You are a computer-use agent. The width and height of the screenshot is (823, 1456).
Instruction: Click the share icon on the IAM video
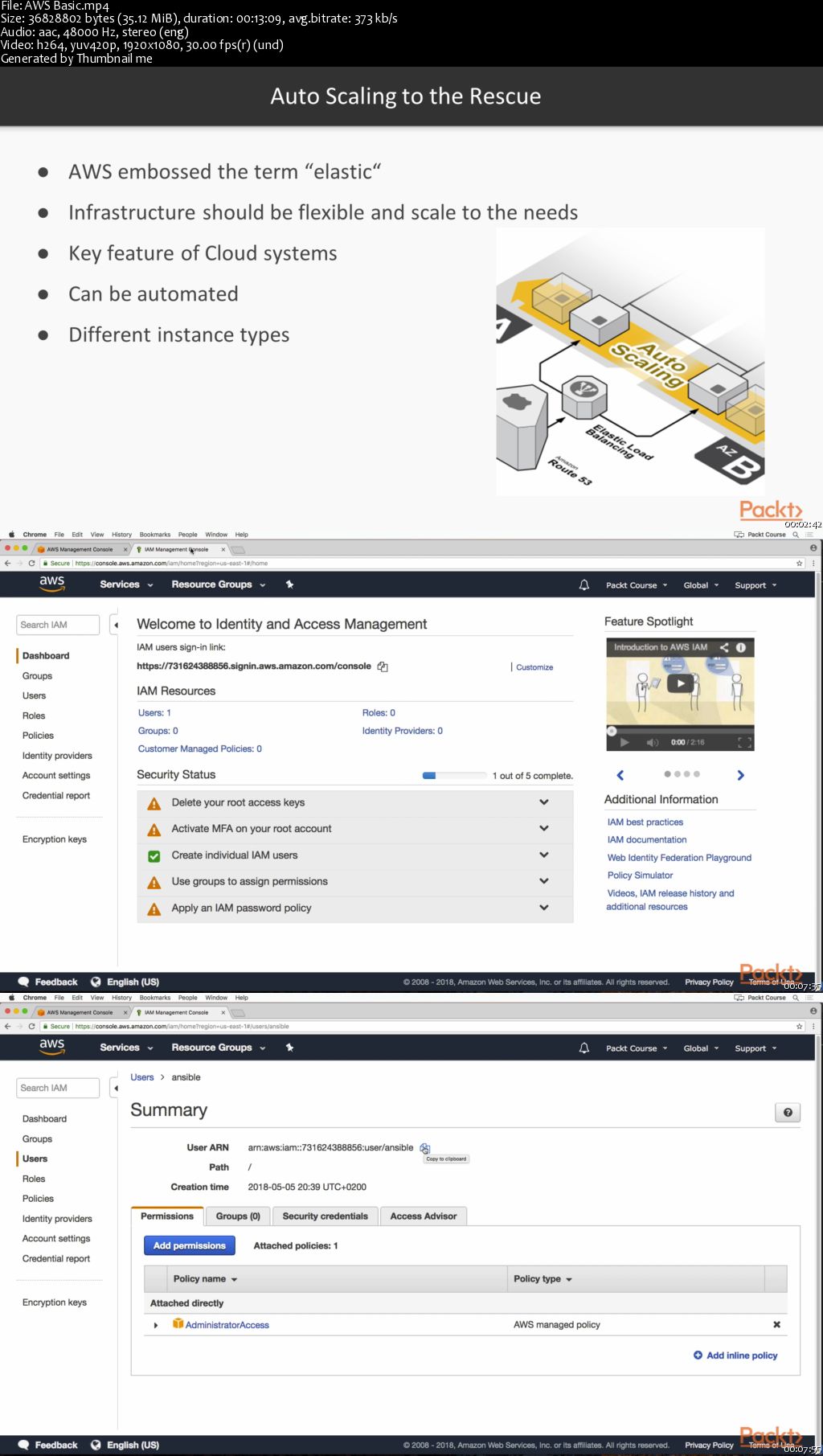724,647
